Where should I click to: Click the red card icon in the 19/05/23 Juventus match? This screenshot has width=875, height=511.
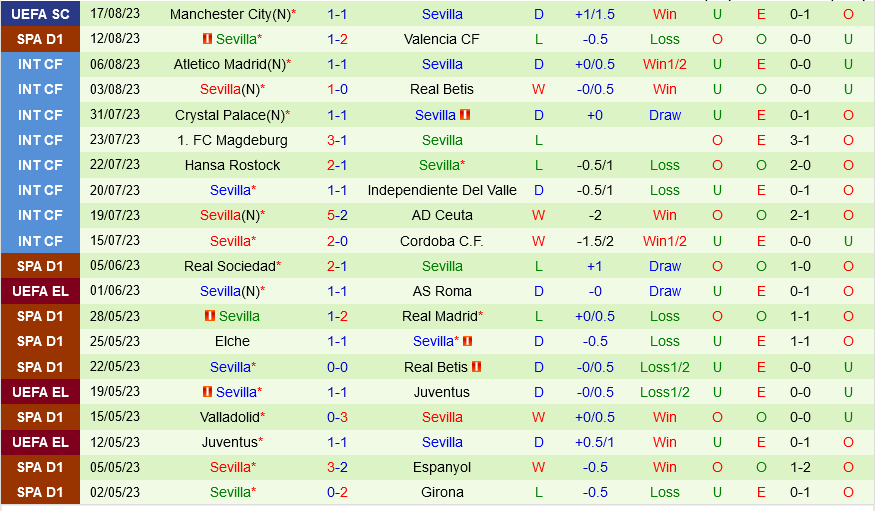(x=208, y=392)
